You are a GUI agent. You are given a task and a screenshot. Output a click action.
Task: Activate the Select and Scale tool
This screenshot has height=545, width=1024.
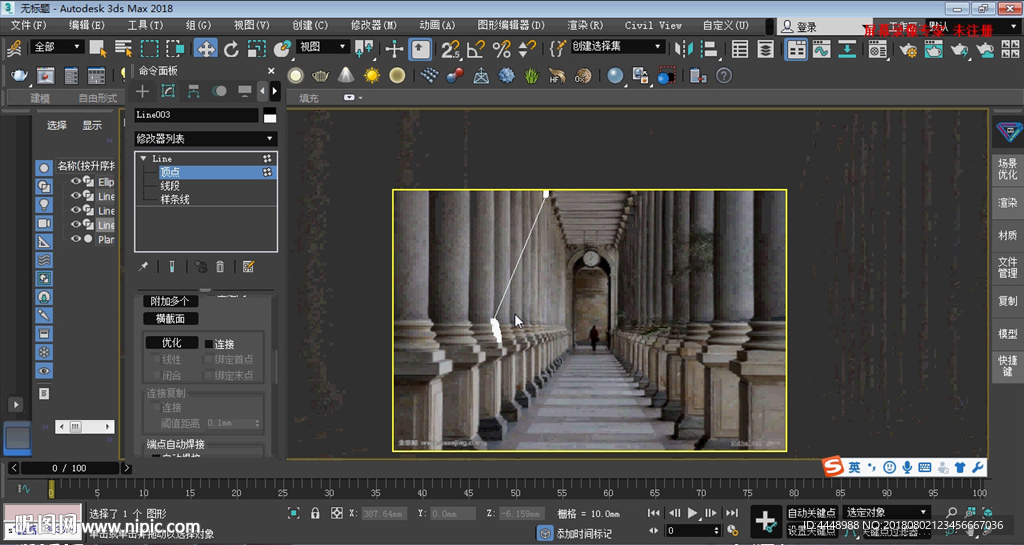(x=257, y=49)
